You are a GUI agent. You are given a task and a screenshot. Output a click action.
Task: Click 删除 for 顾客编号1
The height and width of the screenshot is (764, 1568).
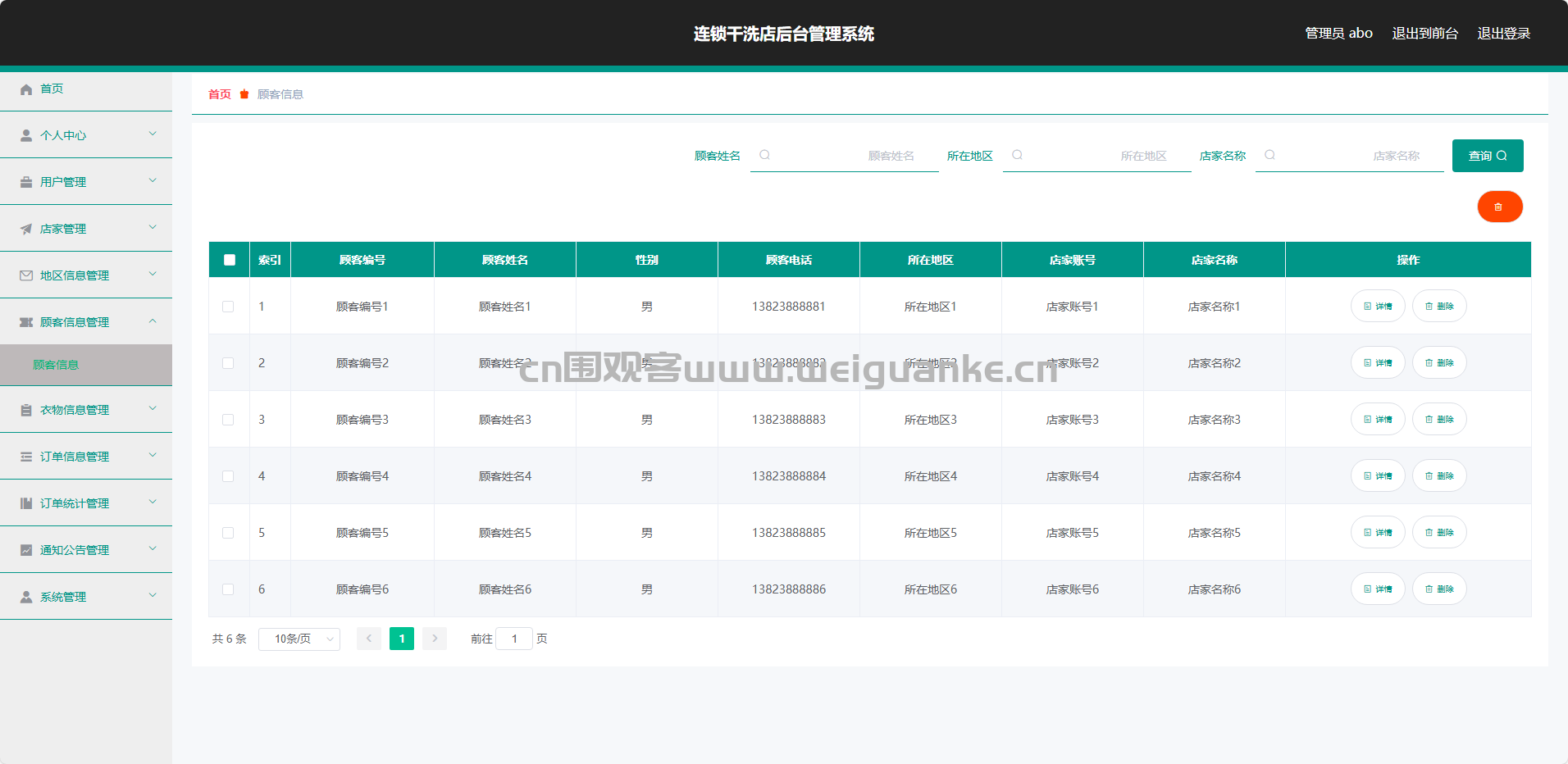(1439, 306)
